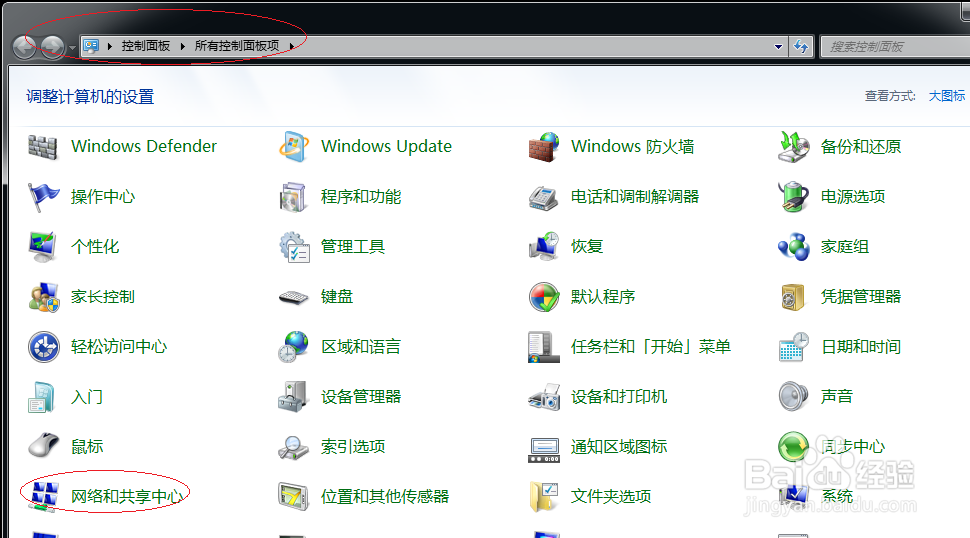The image size is (970, 538).
Task: Open the 键盘 keyboard icon
Action: (x=293, y=297)
